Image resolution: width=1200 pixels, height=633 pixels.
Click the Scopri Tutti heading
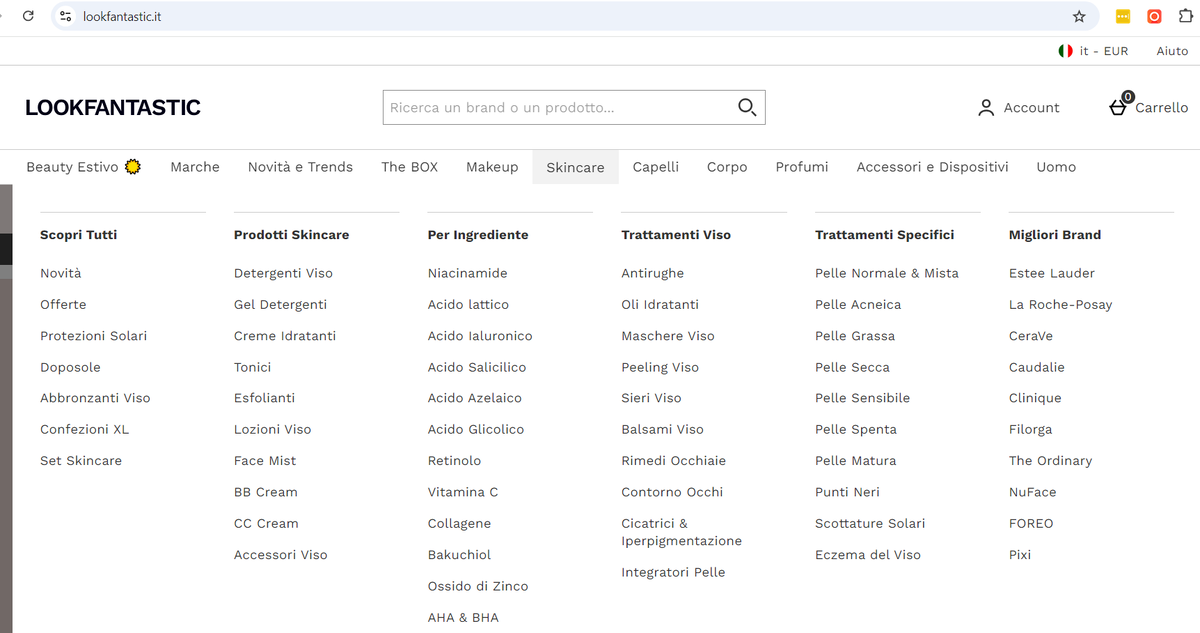tap(78, 235)
